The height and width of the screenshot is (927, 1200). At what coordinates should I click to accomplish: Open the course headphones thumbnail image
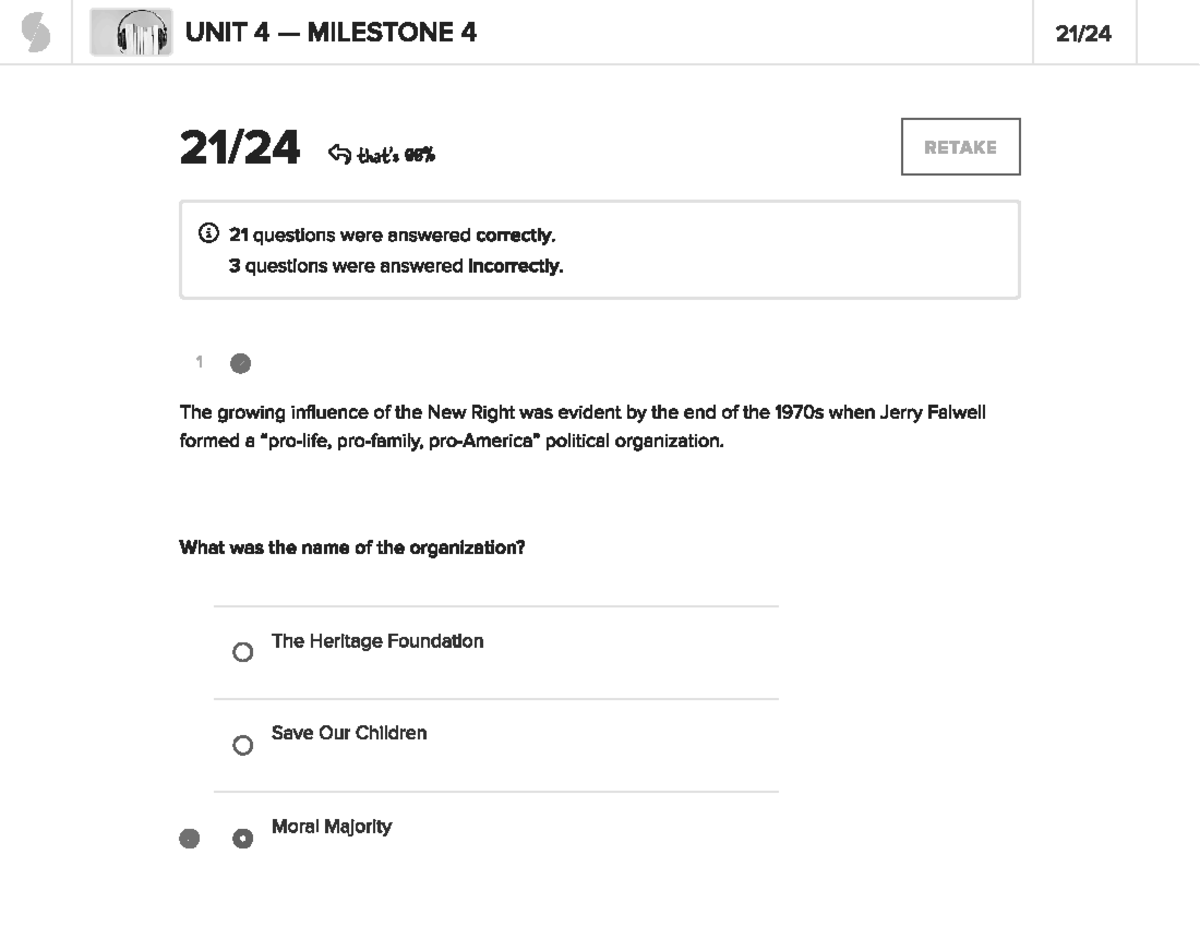coord(132,30)
